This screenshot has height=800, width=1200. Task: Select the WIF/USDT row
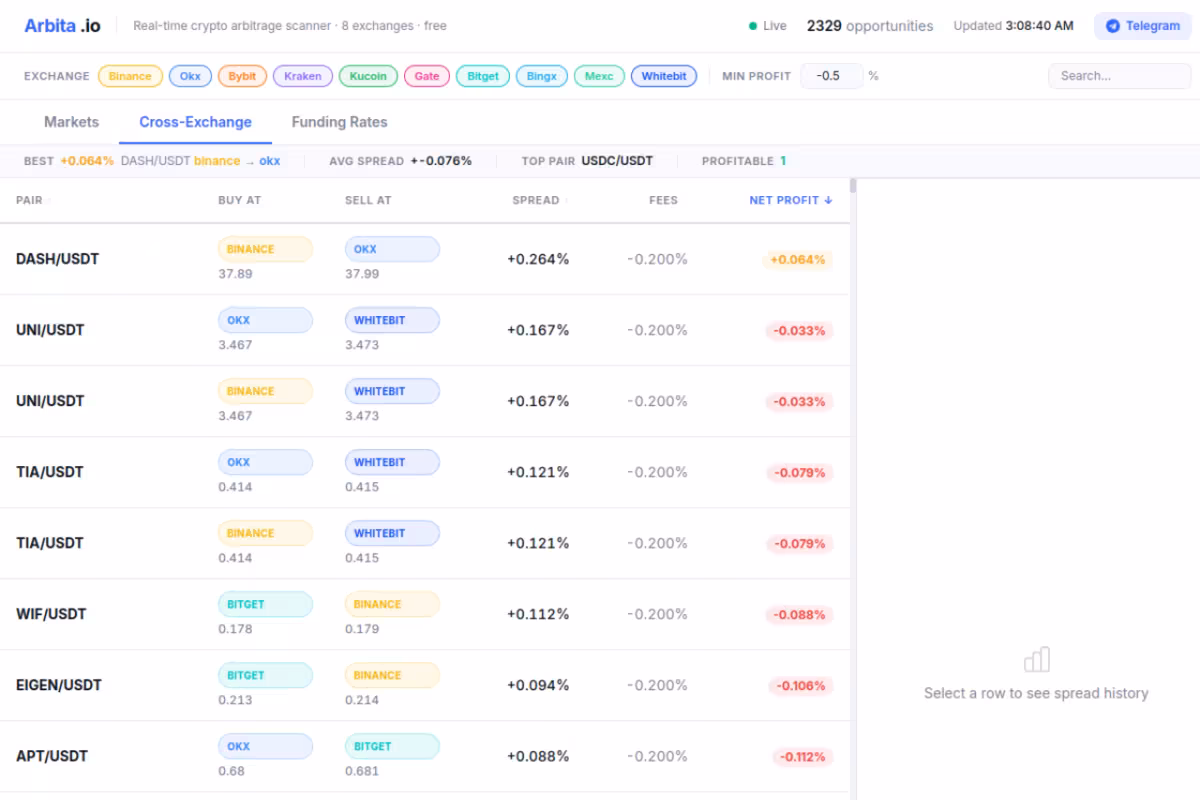click(x=425, y=614)
